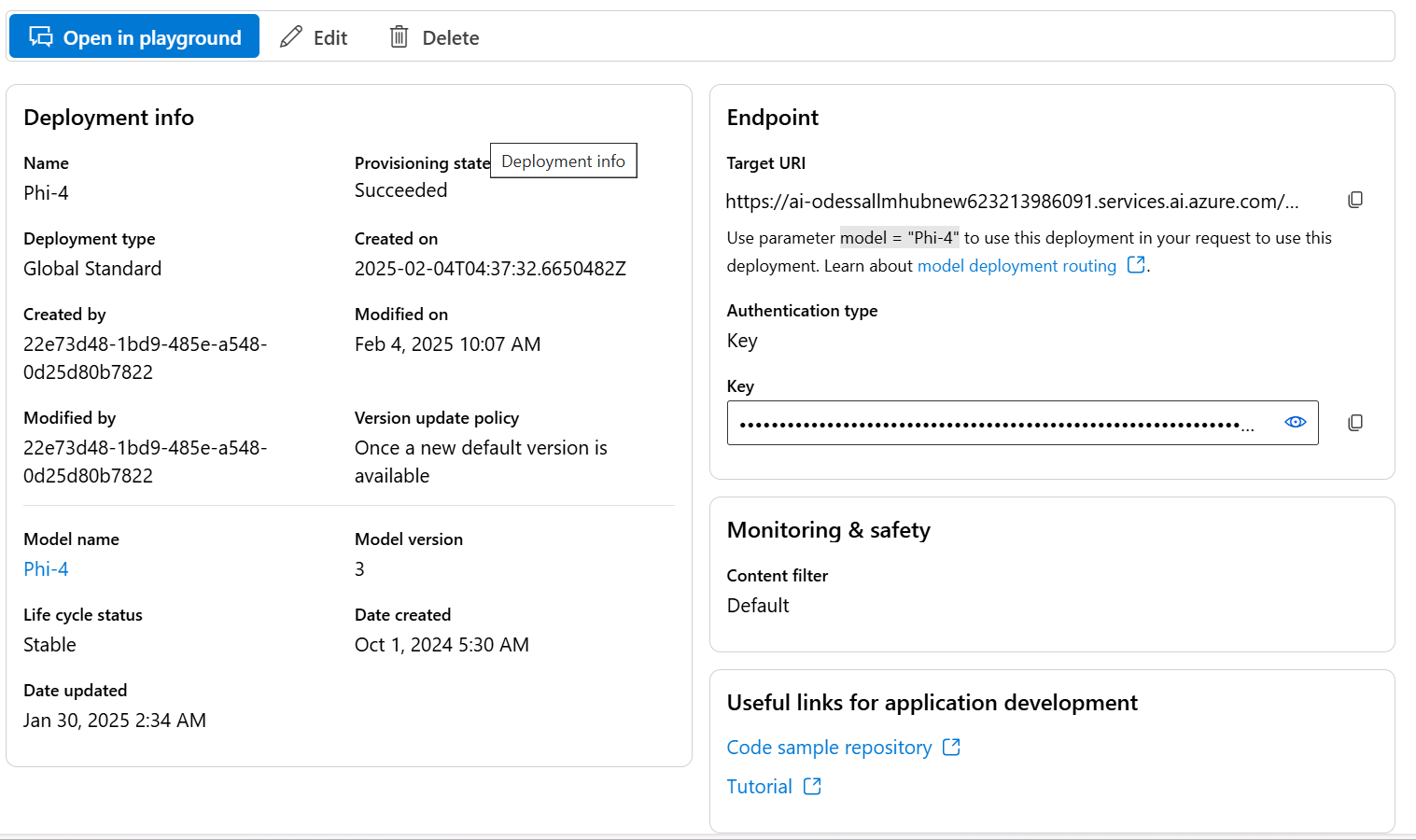Click 'Oct 1, 2024 5:30 AM' date created
1416x840 pixels.
pos(442,645)
